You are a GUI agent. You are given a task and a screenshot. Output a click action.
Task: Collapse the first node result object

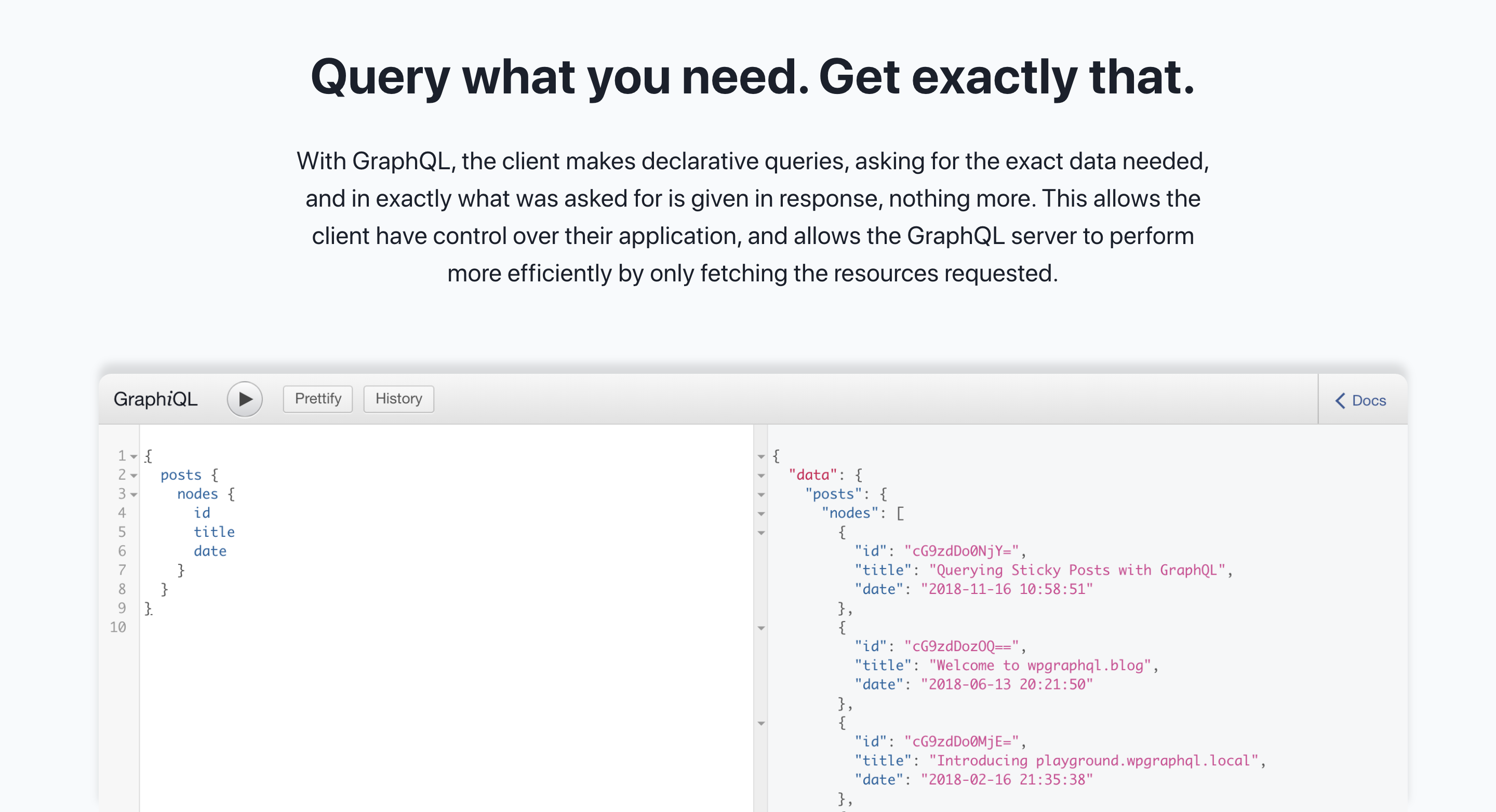tap(762, 532)
